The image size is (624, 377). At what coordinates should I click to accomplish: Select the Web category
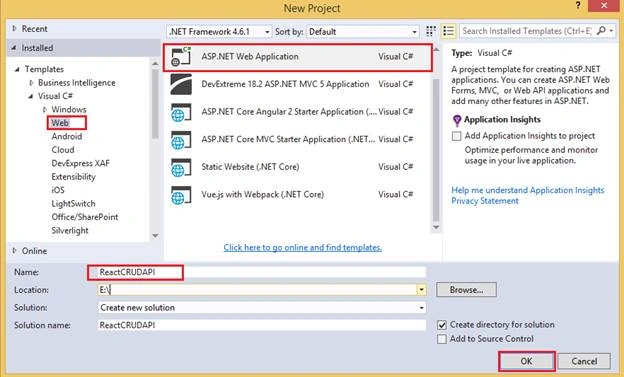click(x=60, y=123)
